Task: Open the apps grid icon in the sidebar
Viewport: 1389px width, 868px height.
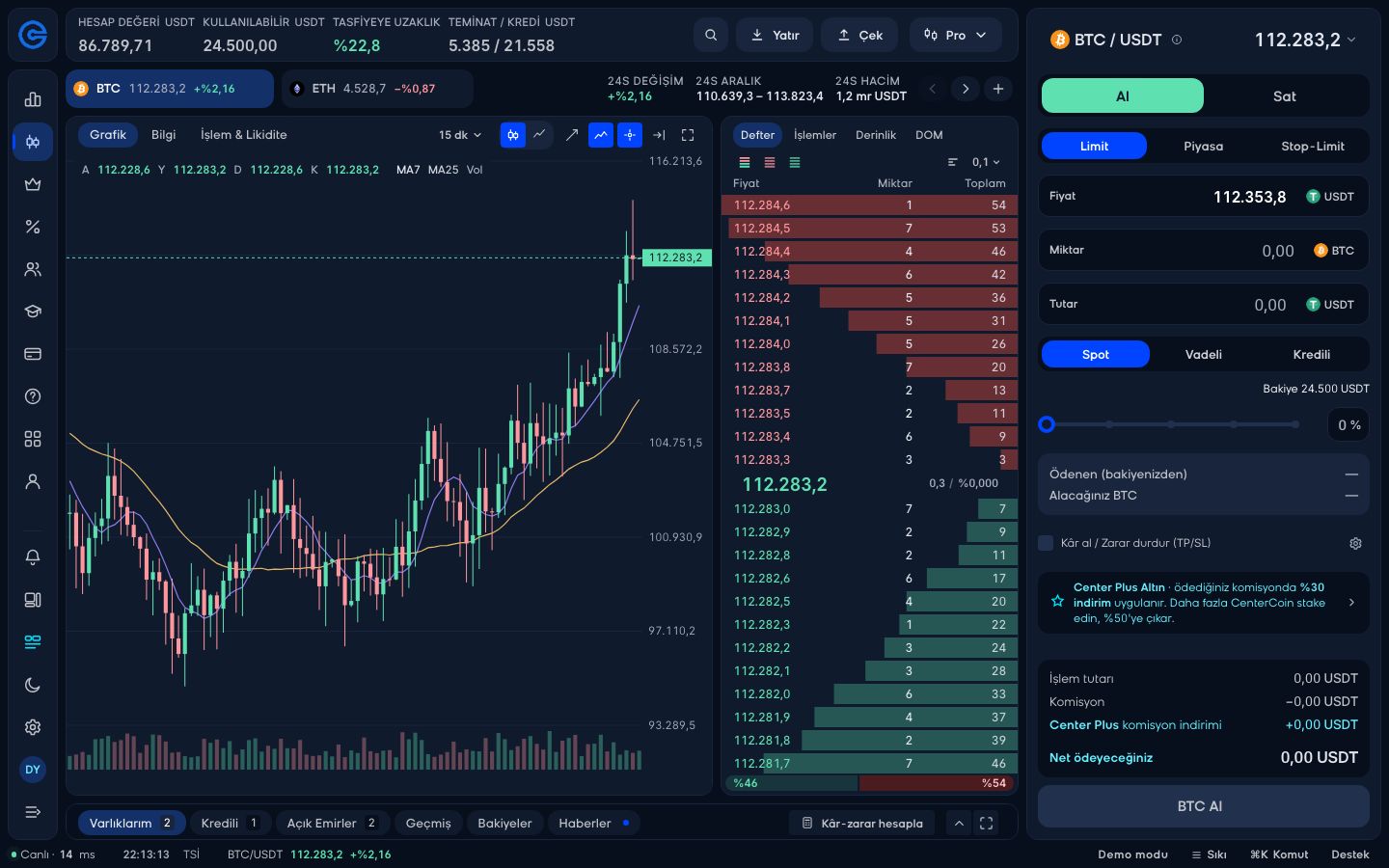Action: 33,439
